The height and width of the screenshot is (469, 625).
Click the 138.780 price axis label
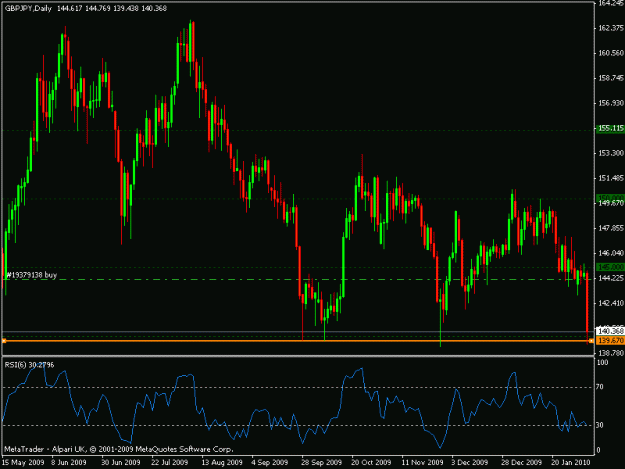[611, 353]
